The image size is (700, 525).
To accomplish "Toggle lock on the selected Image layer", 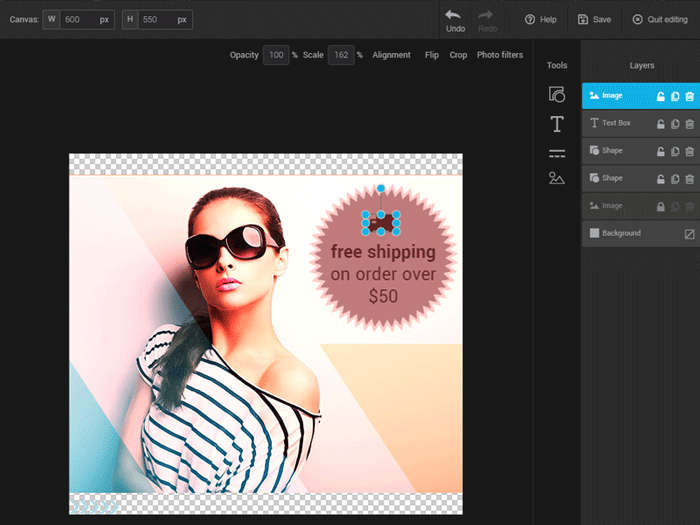I will click(x=660, y=96).
